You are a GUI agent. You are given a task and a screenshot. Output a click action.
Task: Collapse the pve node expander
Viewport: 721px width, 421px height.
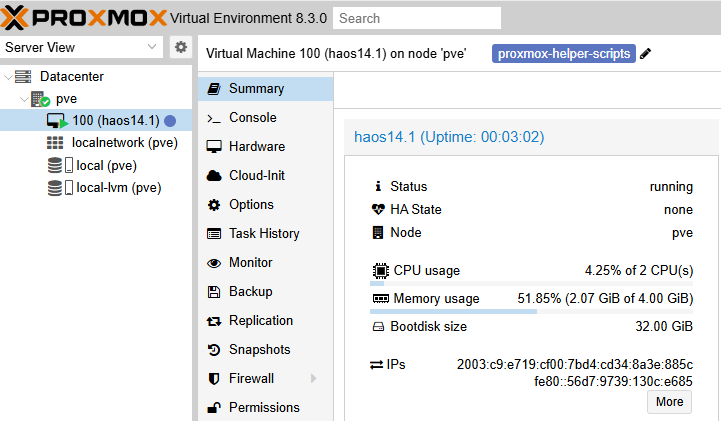tap(24, 99)
